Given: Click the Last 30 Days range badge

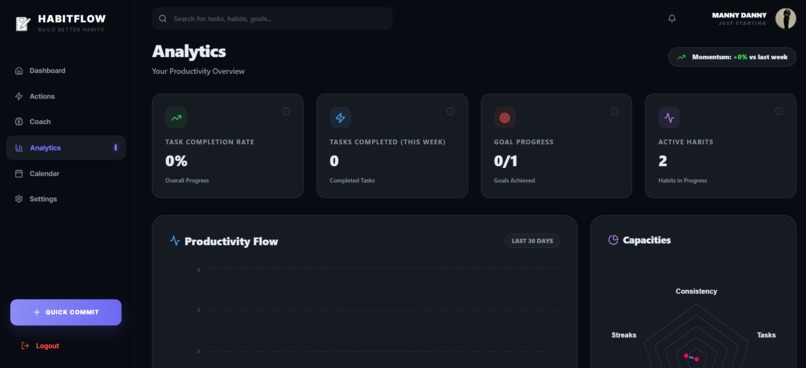Looking at the screenshot, I should (532, 241).
